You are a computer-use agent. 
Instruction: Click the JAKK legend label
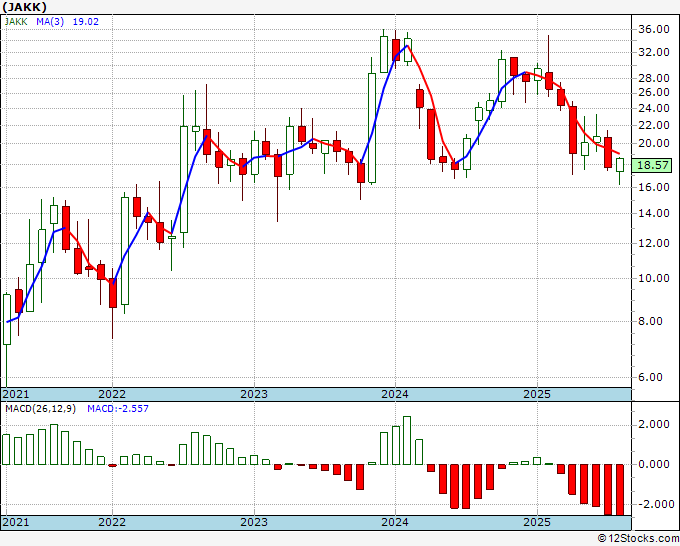[x=16, y=22]
